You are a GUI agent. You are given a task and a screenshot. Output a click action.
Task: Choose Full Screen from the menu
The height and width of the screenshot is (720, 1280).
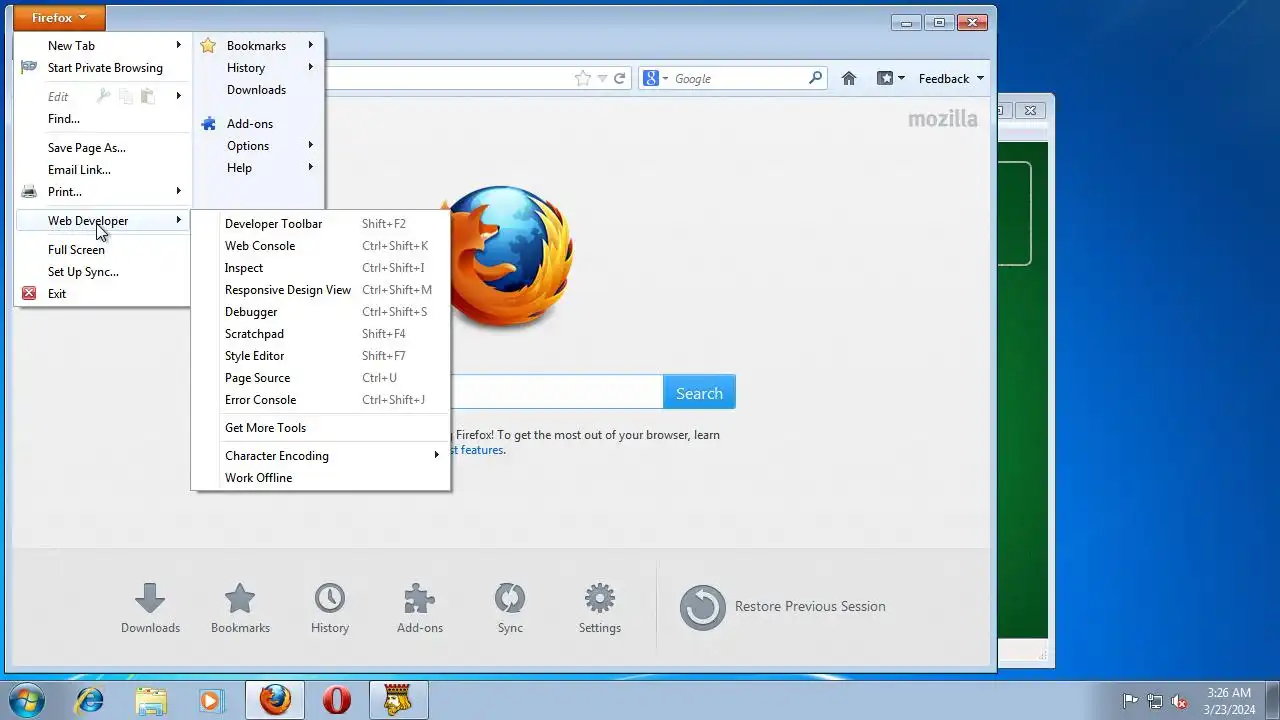(x=102, y=250)
